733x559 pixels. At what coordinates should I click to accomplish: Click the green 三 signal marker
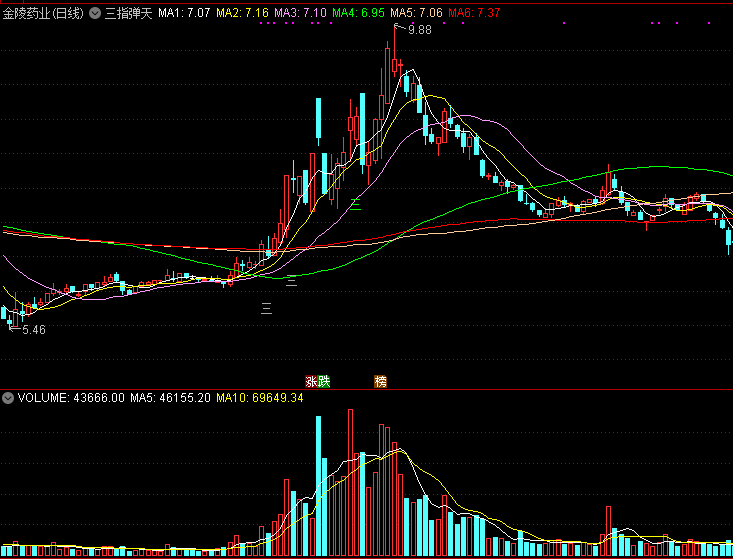[x=355, y=204]
